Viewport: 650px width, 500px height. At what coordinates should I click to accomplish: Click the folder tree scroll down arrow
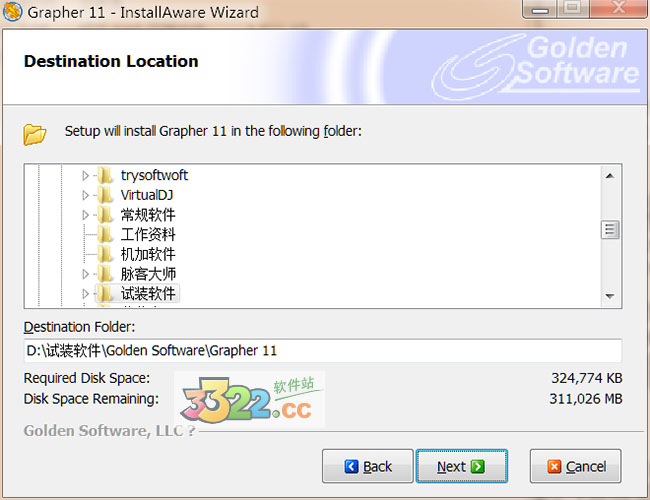click(610, 296)
